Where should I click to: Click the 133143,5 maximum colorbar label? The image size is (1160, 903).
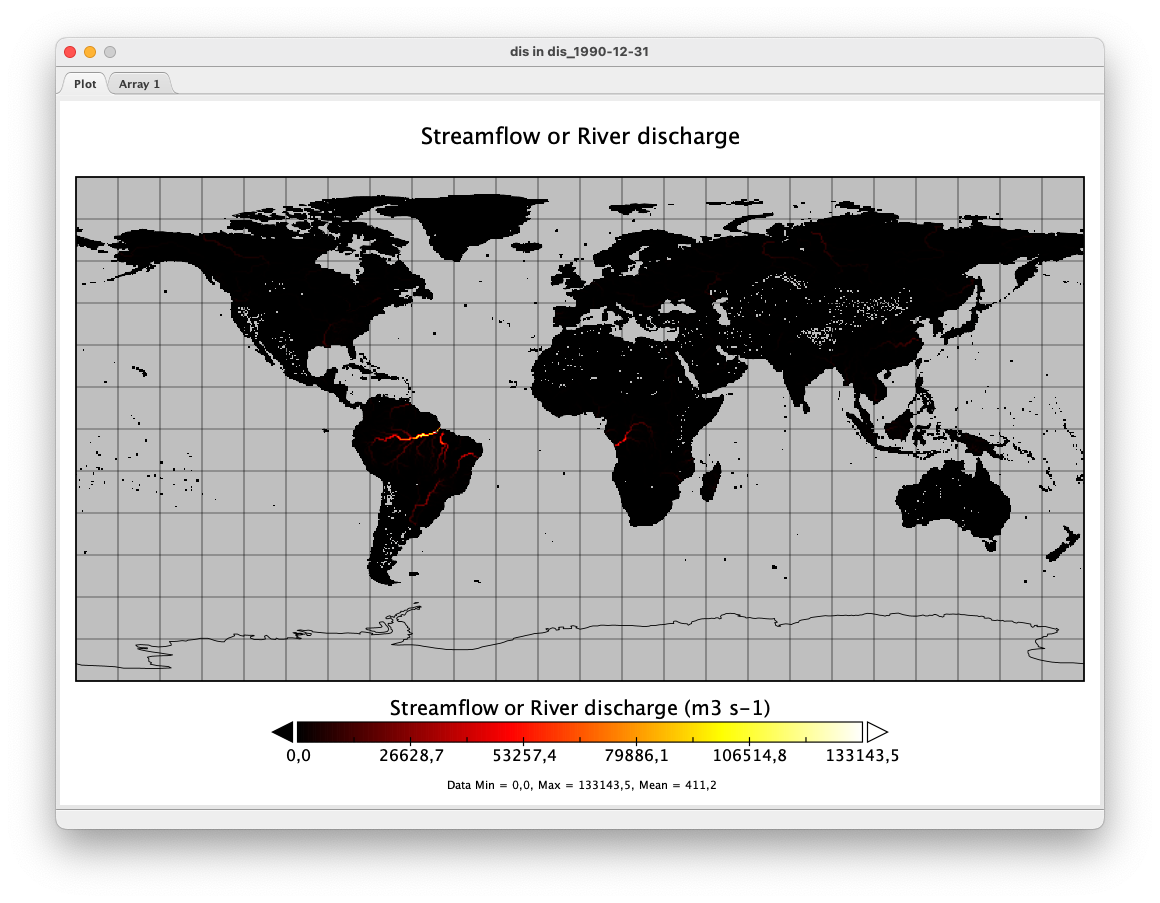[x=862, y=756]
